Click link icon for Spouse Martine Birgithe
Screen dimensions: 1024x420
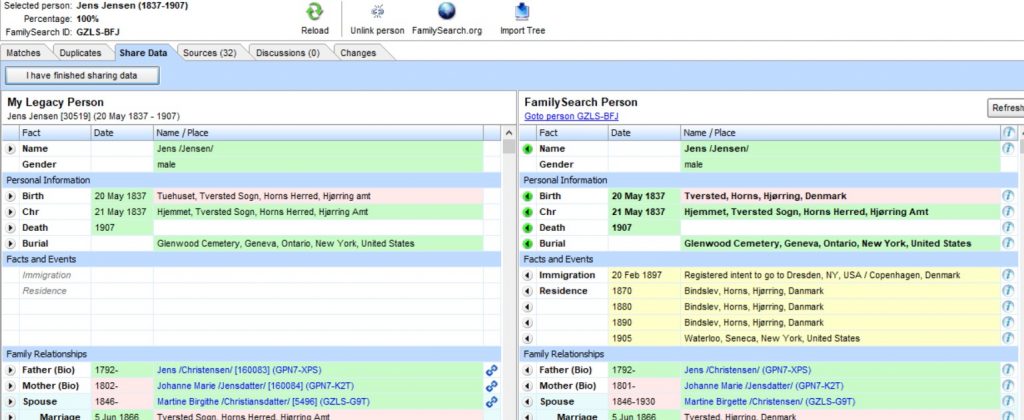tap(492, 402)
